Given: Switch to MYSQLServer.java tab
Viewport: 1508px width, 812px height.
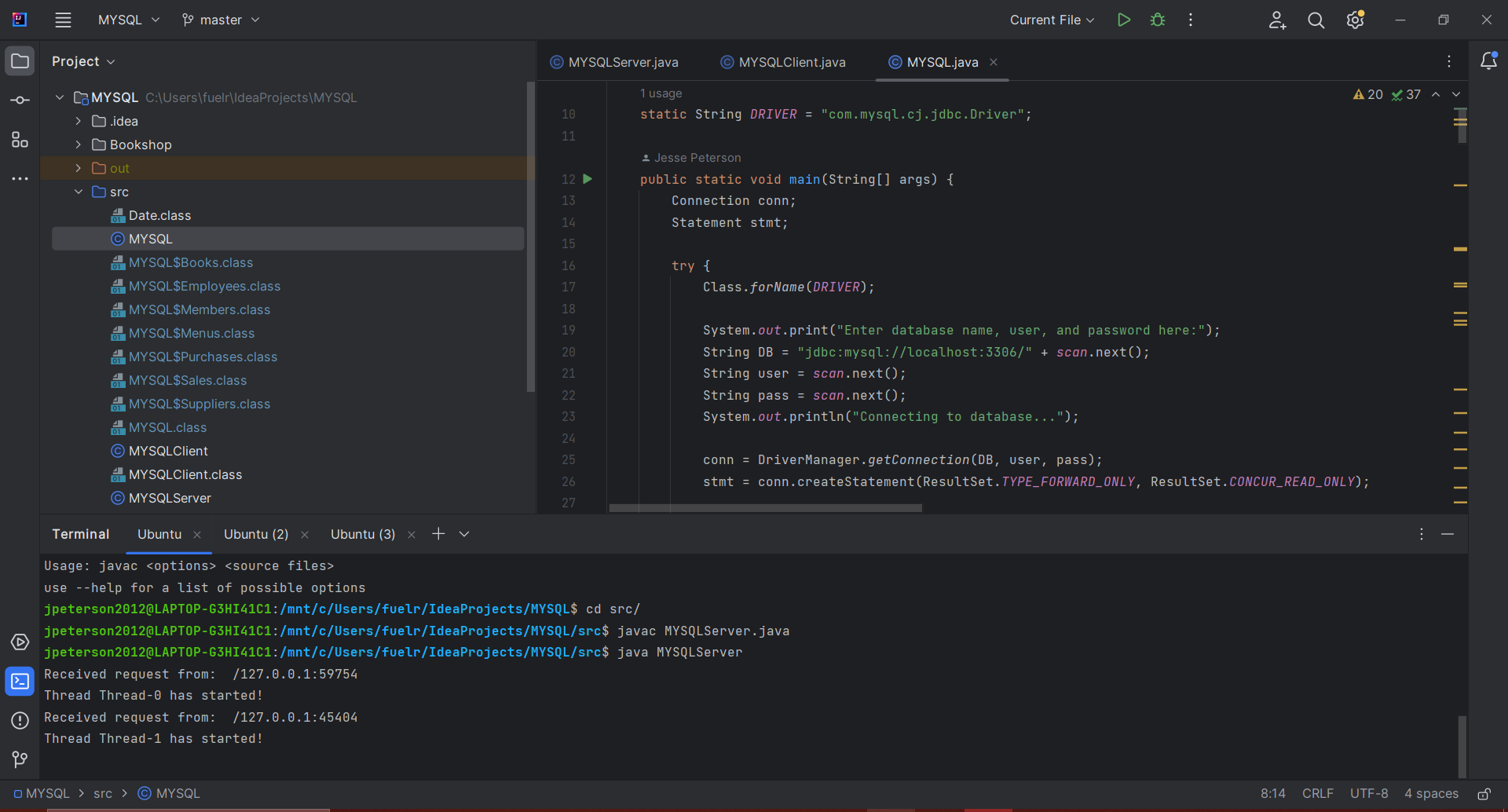Looking at the screenshot, I should (x=614, y=62).
